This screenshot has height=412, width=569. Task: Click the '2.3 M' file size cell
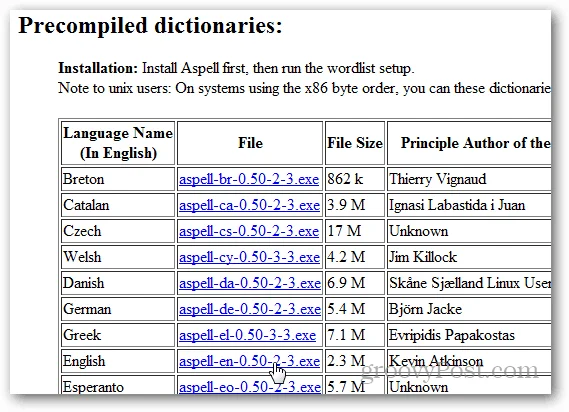tap(355, 361)
